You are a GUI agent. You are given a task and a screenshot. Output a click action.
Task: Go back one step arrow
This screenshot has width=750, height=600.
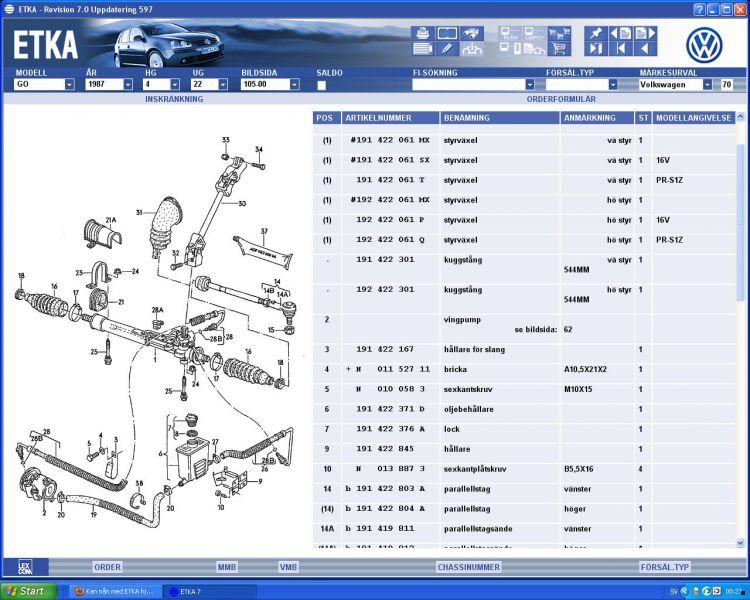(645, 49)
